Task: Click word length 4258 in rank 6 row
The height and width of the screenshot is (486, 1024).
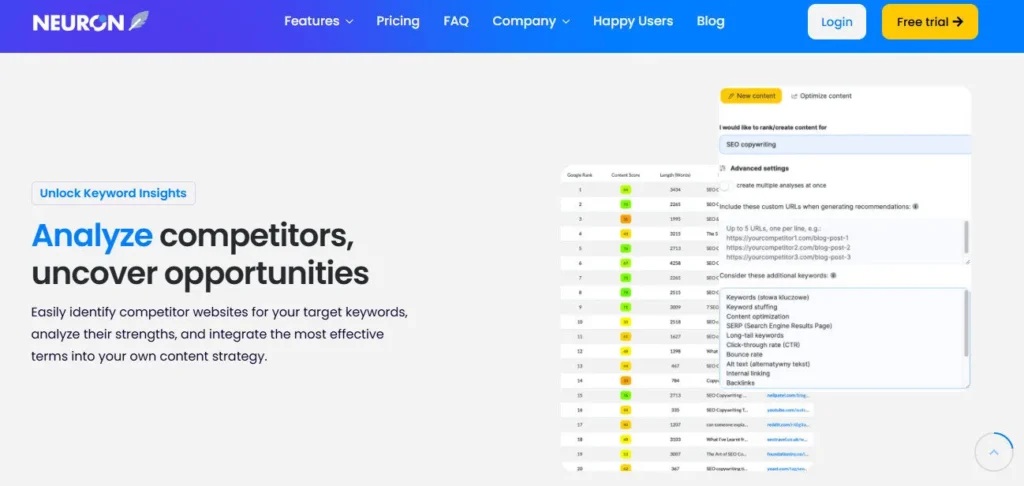Action: [675, 263]
